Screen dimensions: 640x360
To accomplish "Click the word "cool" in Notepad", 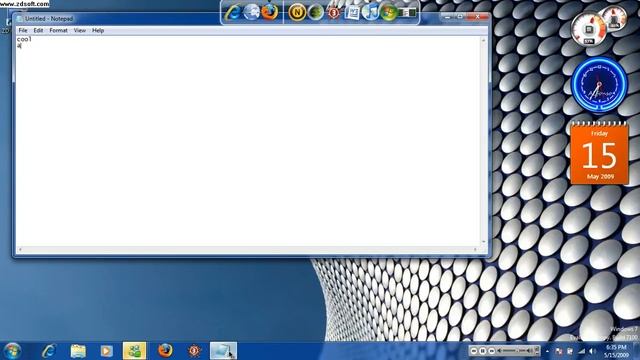I will (x=24, y=39).
